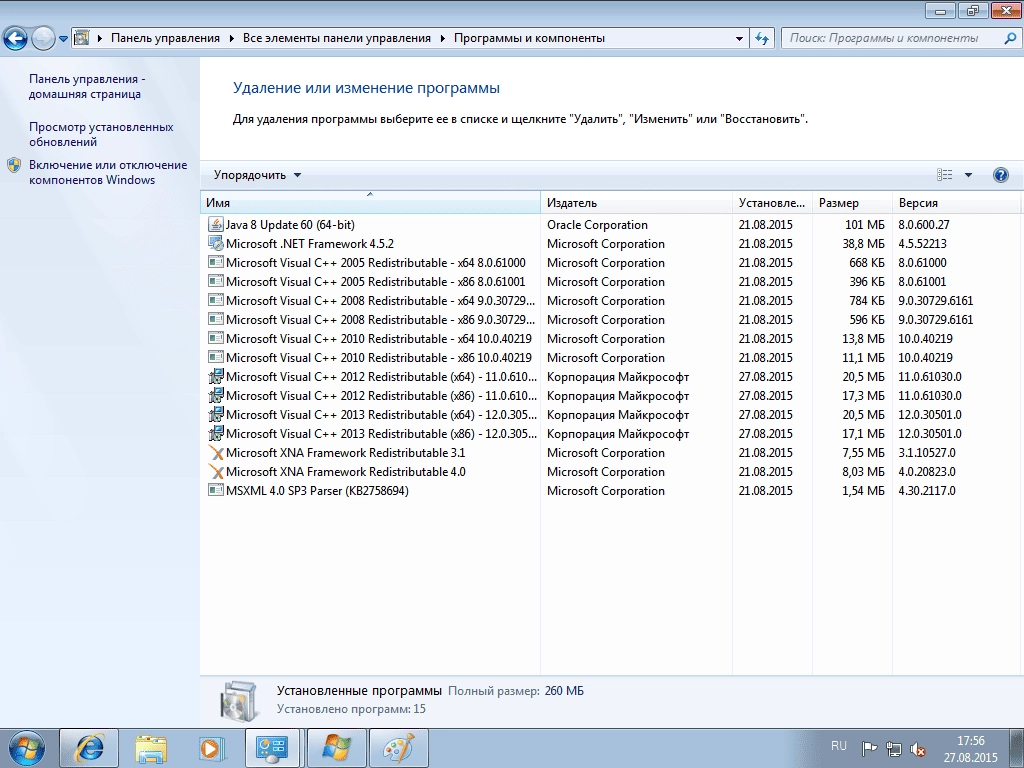This screenshot has width=1024, height=768.
Task: Click the Back navigation arrow
Action: [x=16, y=38]
